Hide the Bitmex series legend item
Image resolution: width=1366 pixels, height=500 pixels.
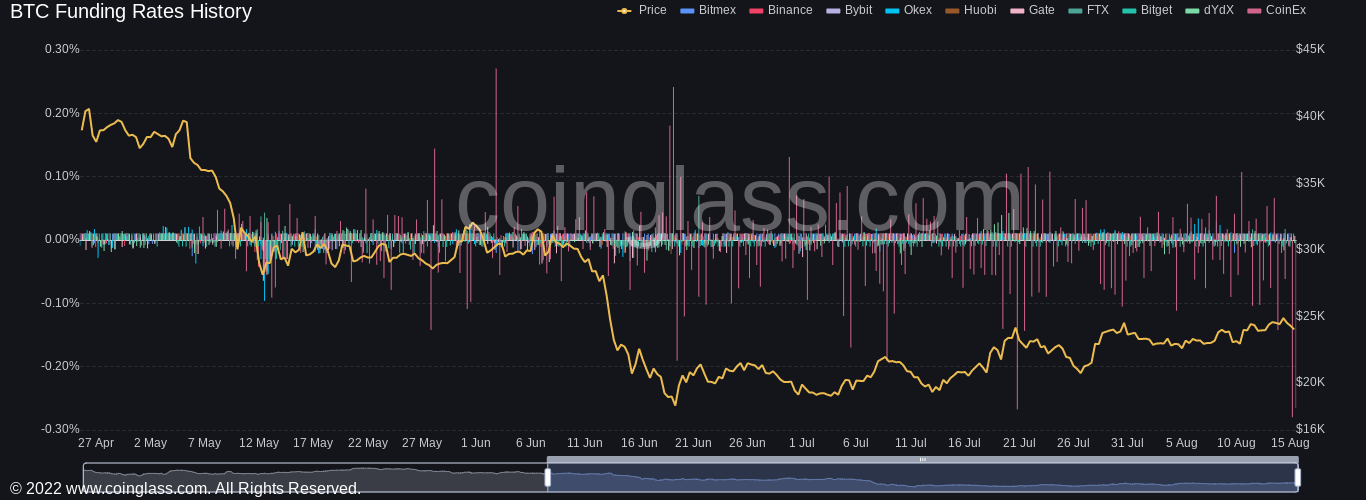(708, 10)
